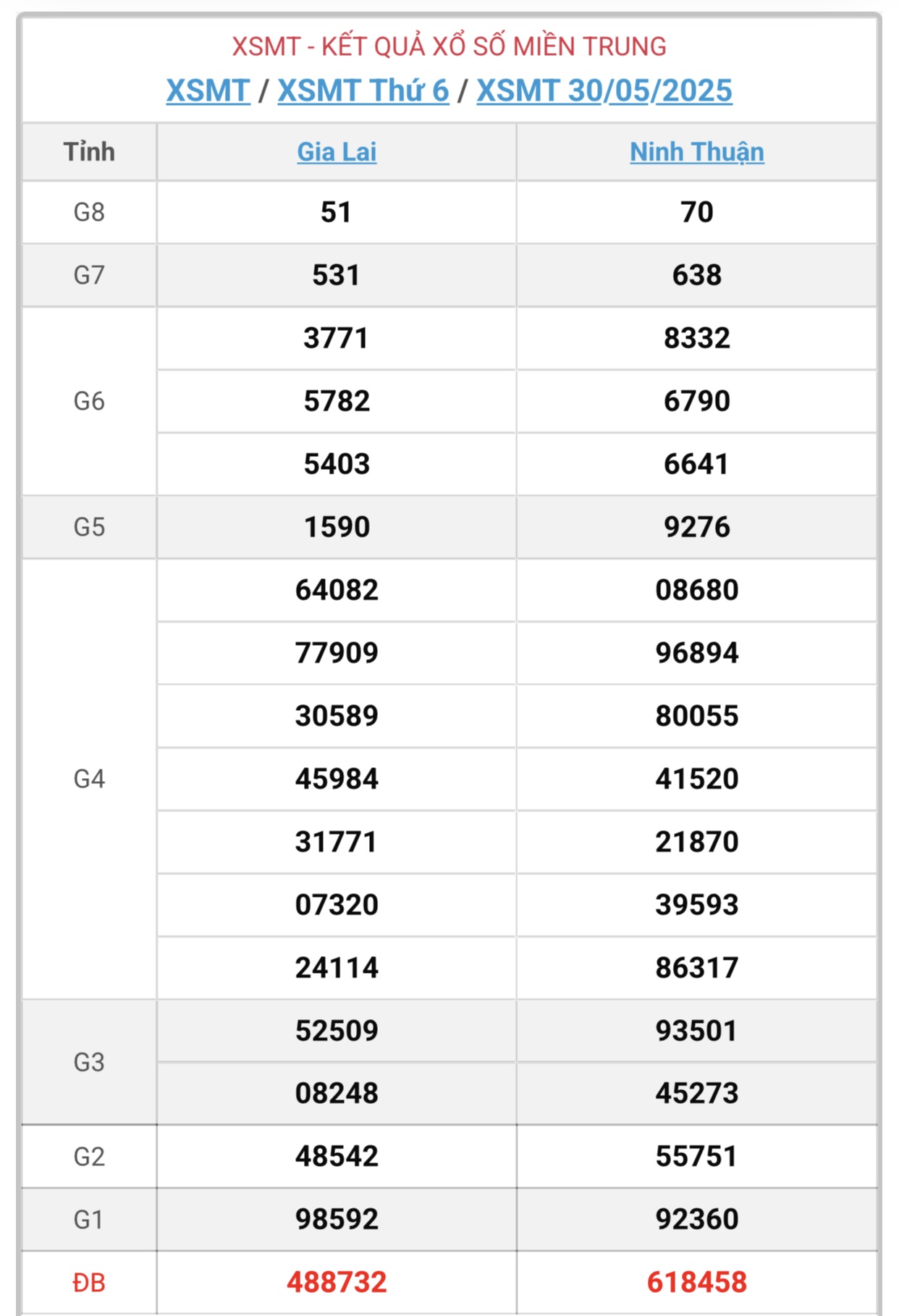Viewport: 899px width, 1316px height.
Task: Select Gia Lai G7 number 531
Action: [x=337, y=275]
